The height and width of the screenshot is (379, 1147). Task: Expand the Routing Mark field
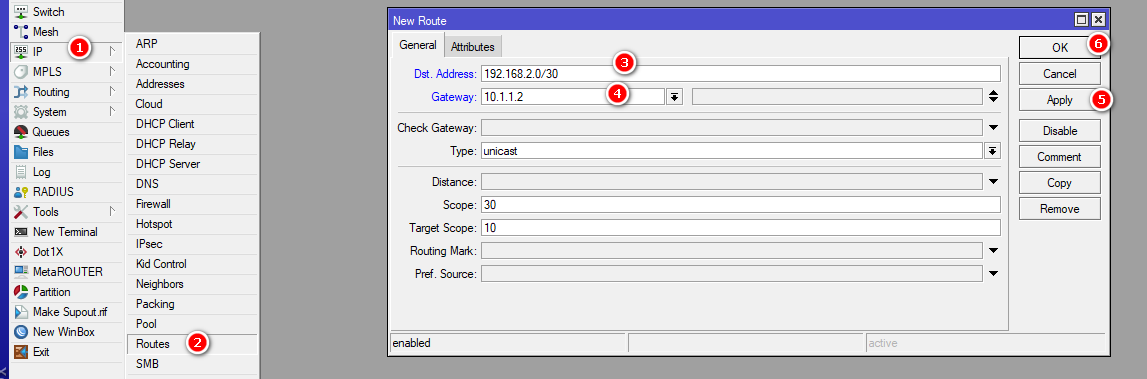coord(993,251)
